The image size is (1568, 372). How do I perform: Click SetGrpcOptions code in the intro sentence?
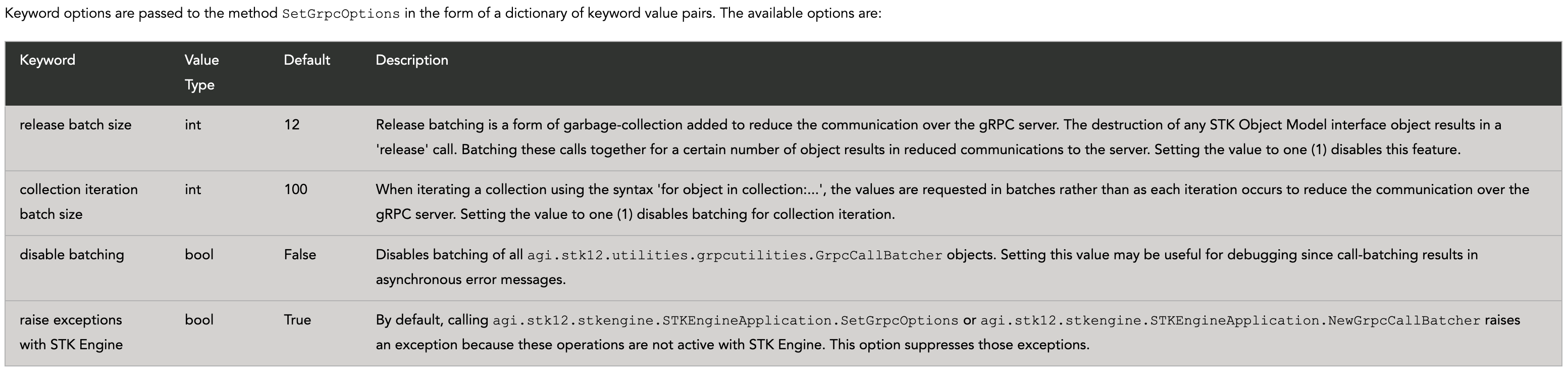tap(341, 14)
